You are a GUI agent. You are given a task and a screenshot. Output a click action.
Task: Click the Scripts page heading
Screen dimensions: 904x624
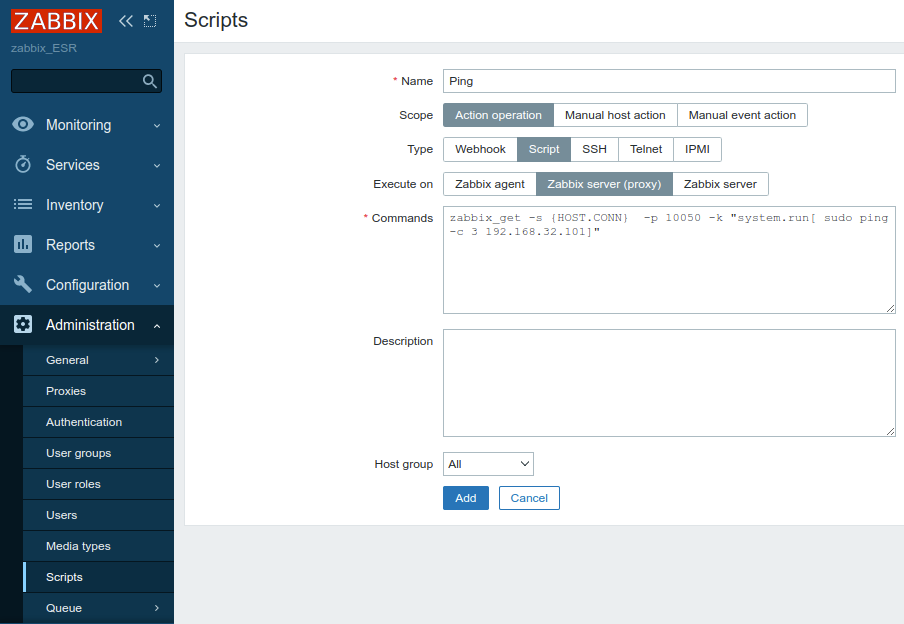[x=216, y=20]
